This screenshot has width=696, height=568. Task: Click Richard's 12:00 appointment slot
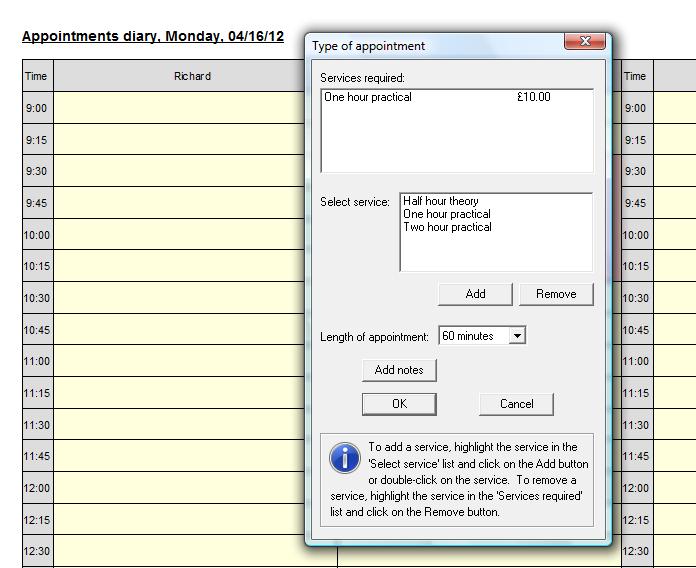tap(178, 488)
